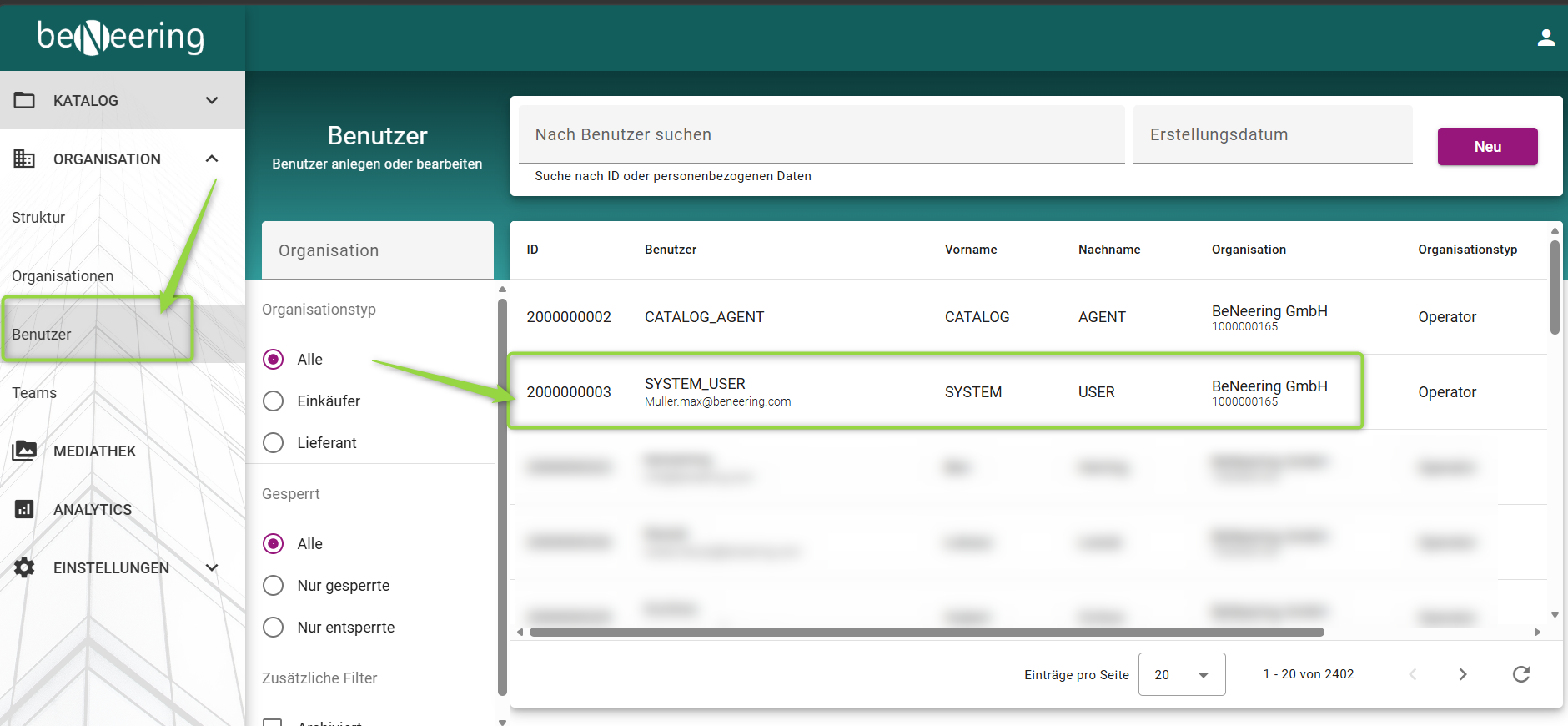Select Nur gesperrte option
The height and width of the screenshot is (726, 1568).
pos(273,585)
